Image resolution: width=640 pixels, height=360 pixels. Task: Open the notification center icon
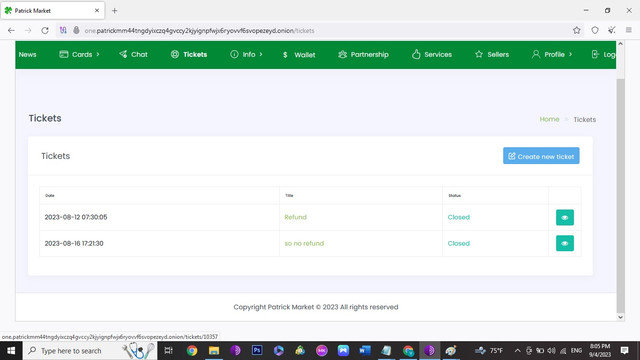coord(624,350)
